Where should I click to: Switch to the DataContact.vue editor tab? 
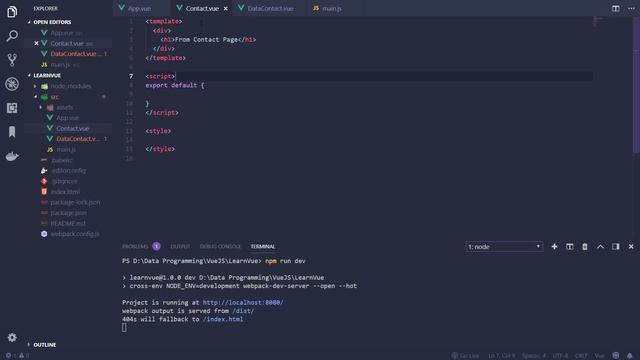pos(270,9)
